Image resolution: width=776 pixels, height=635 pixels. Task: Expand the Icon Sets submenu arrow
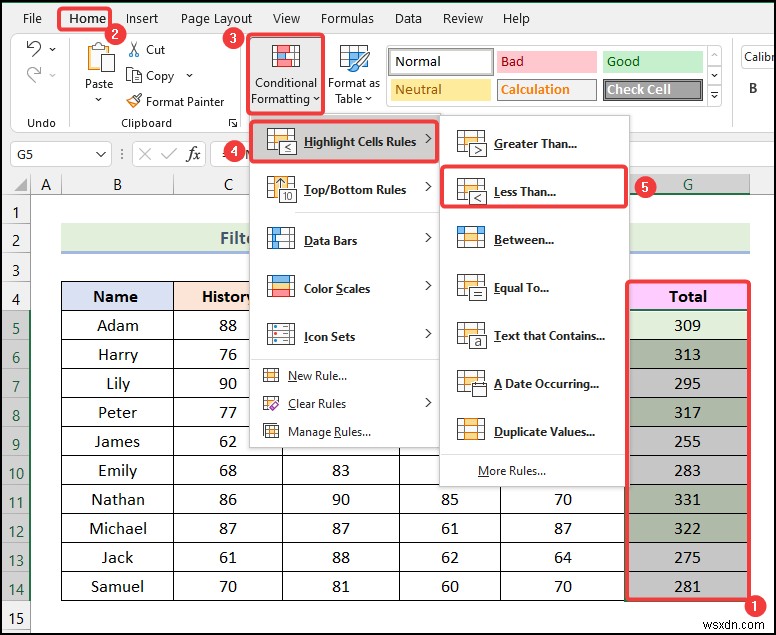click(x=428, y=334)
